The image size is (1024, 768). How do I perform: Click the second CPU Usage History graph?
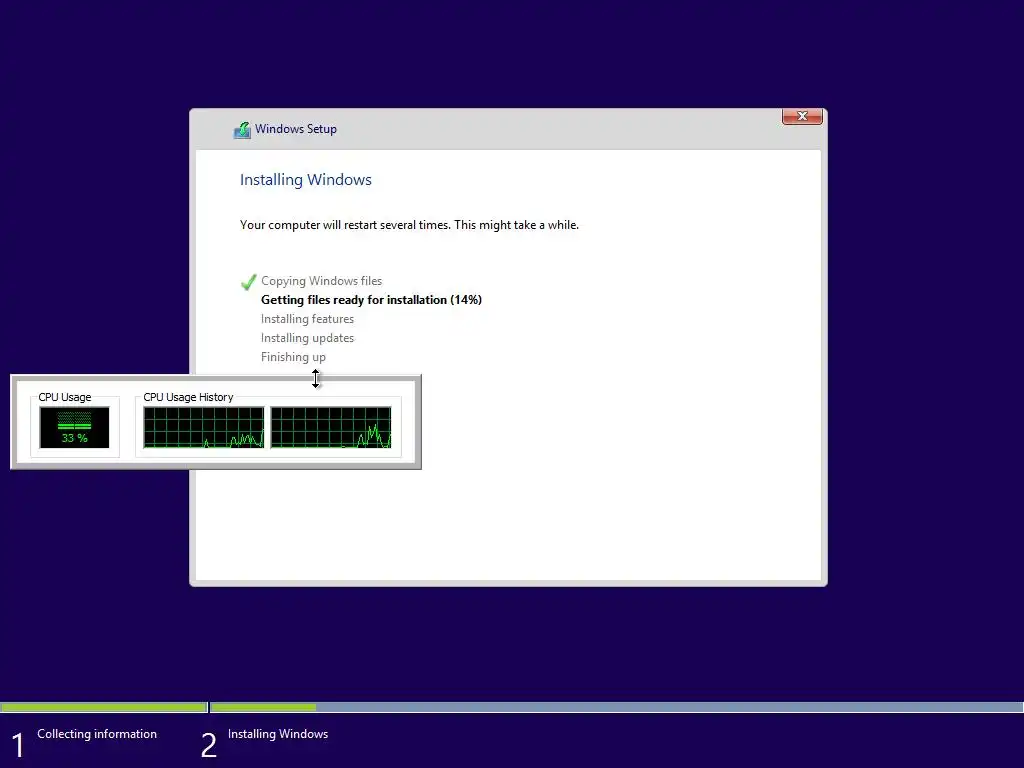tap(331, 428)
